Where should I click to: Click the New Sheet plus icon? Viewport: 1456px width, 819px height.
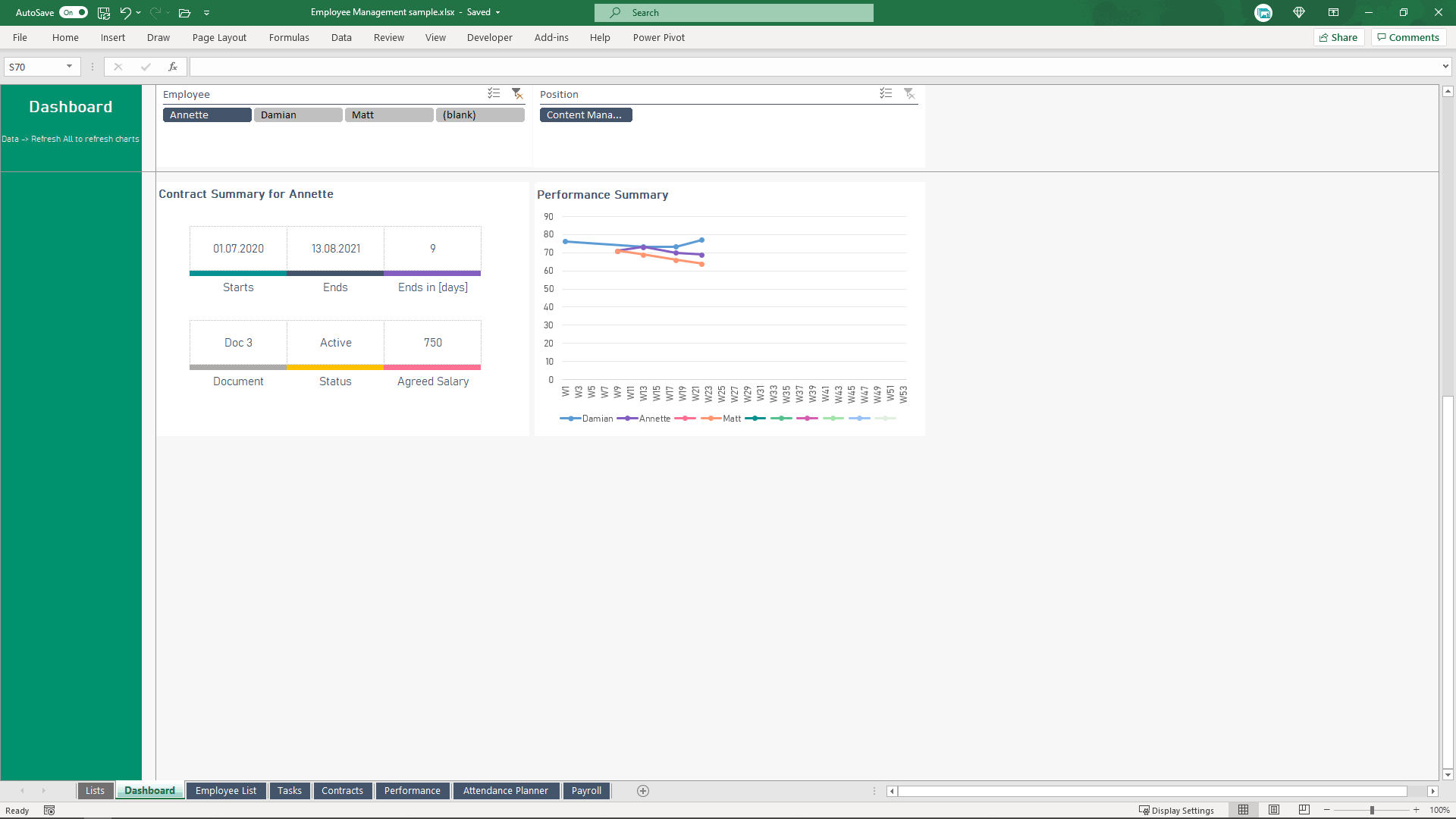click(x=643, y=790)
